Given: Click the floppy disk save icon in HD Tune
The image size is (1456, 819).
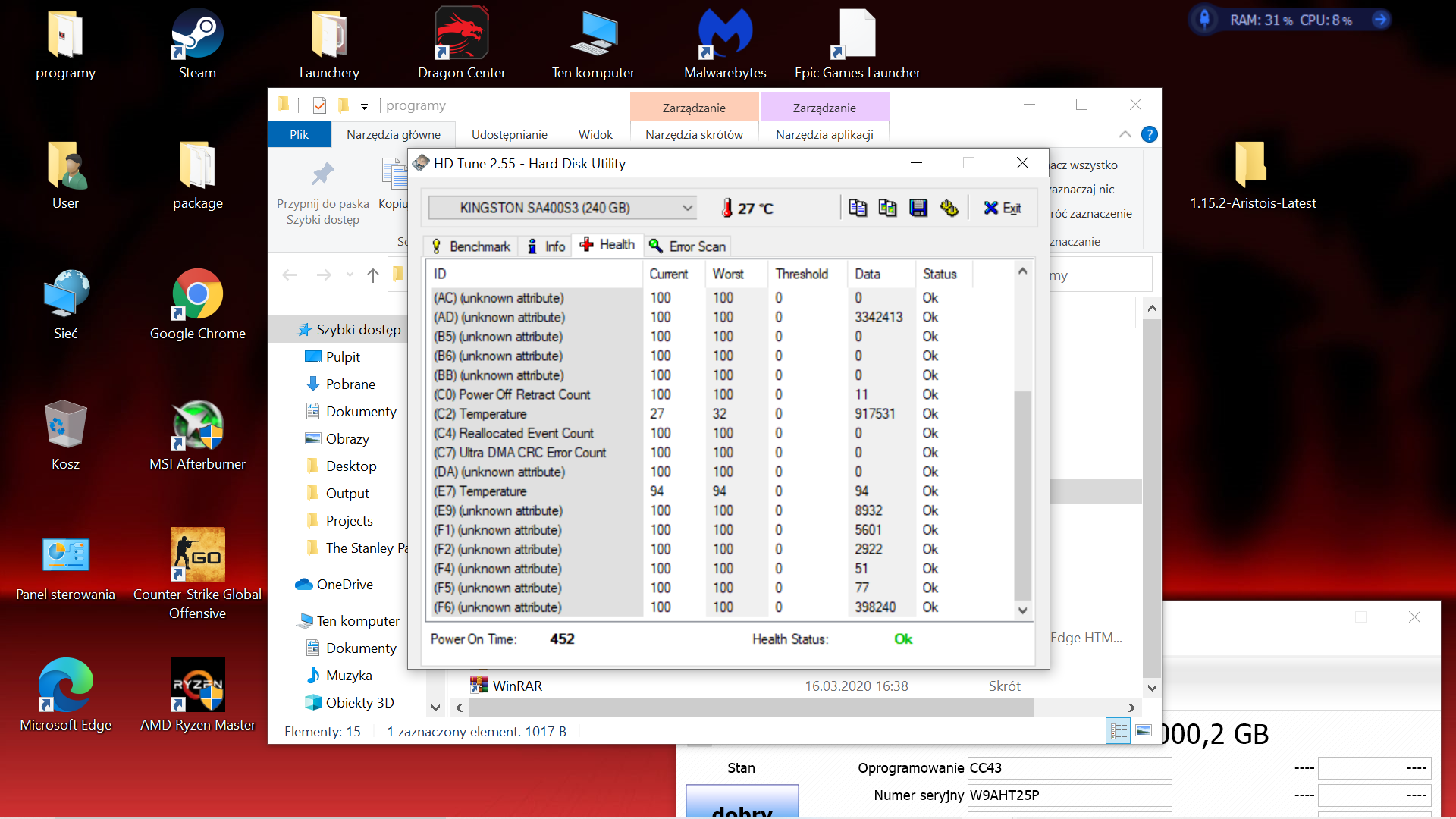Looking at the screenshot, I should [918, 208].
